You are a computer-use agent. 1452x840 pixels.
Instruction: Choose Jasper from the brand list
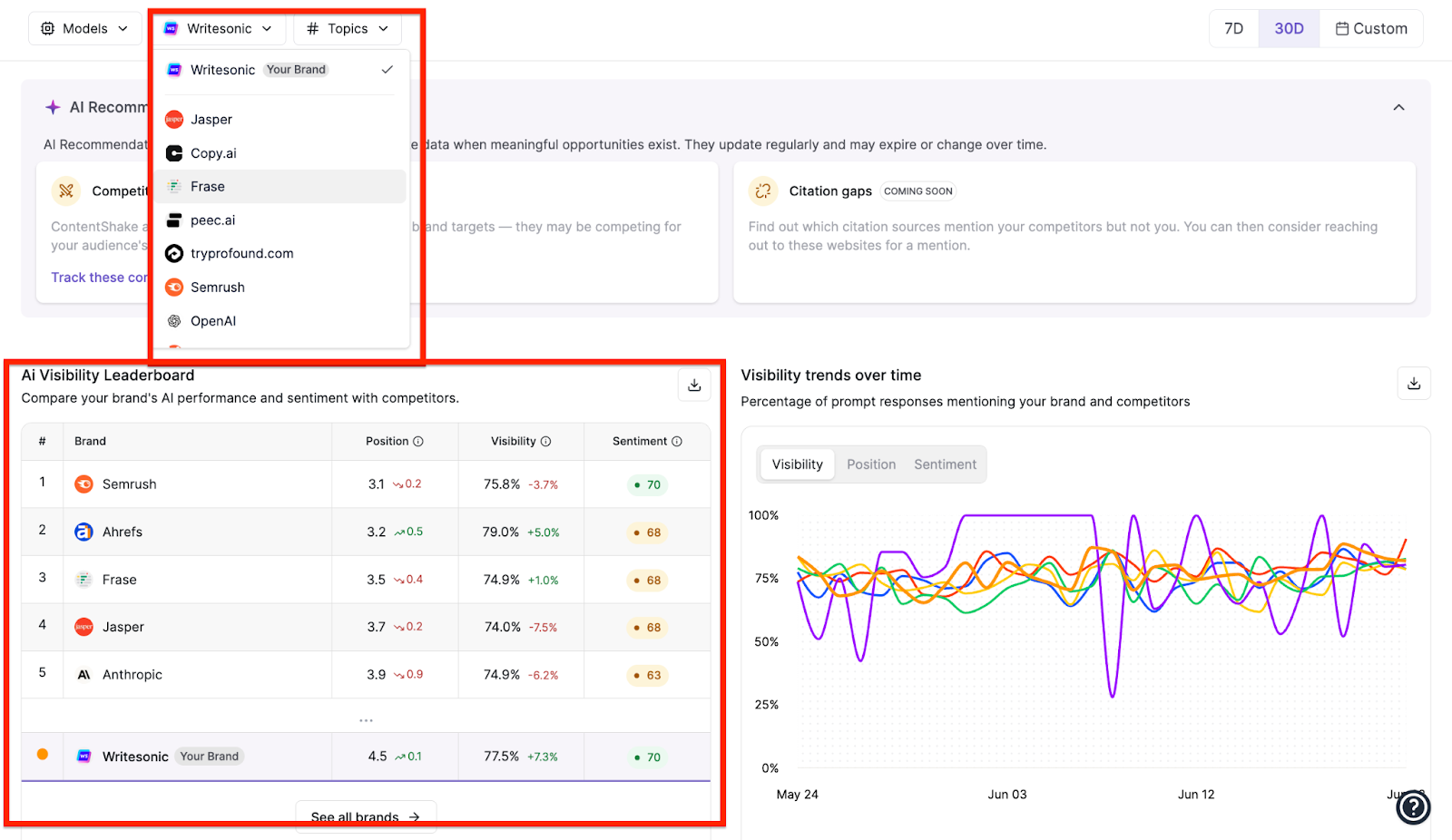280,120
